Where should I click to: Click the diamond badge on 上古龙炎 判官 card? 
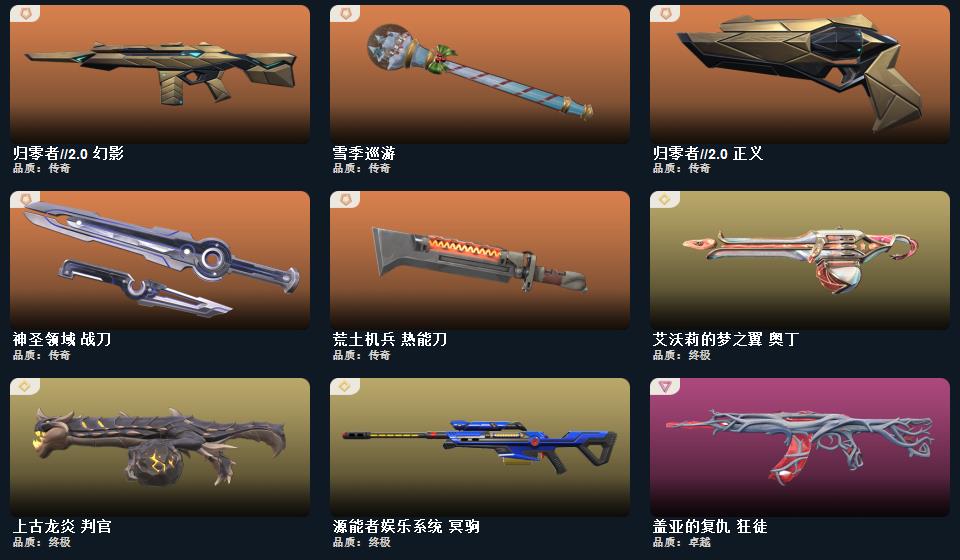click(x=25, y=386)
